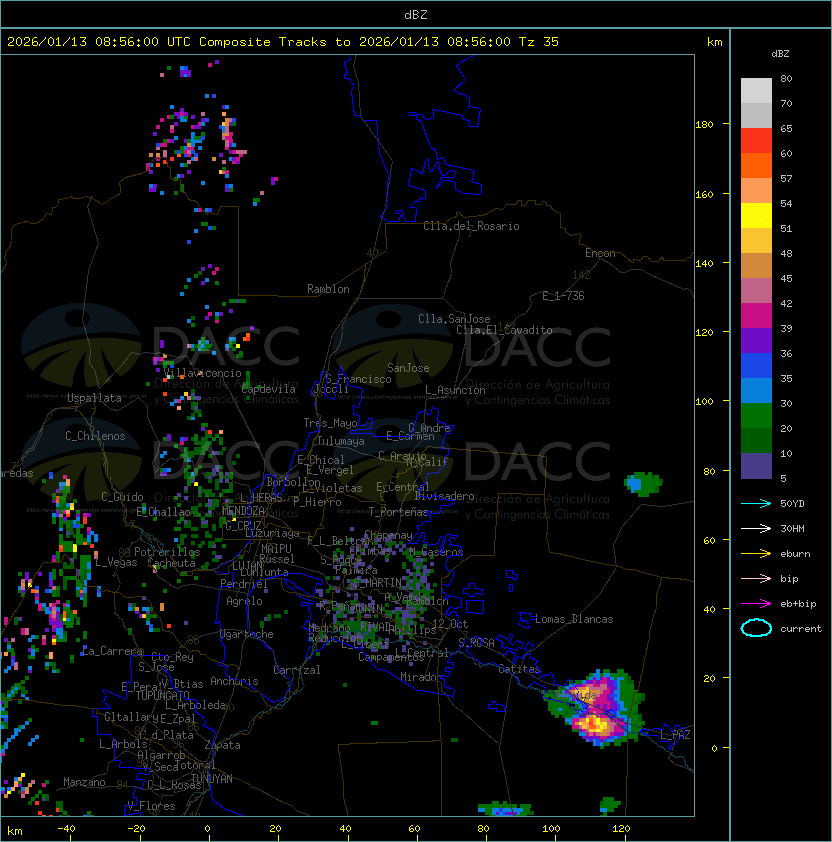
Task: Click the 'Encon' map label
Action: click(x=600, y=253)
